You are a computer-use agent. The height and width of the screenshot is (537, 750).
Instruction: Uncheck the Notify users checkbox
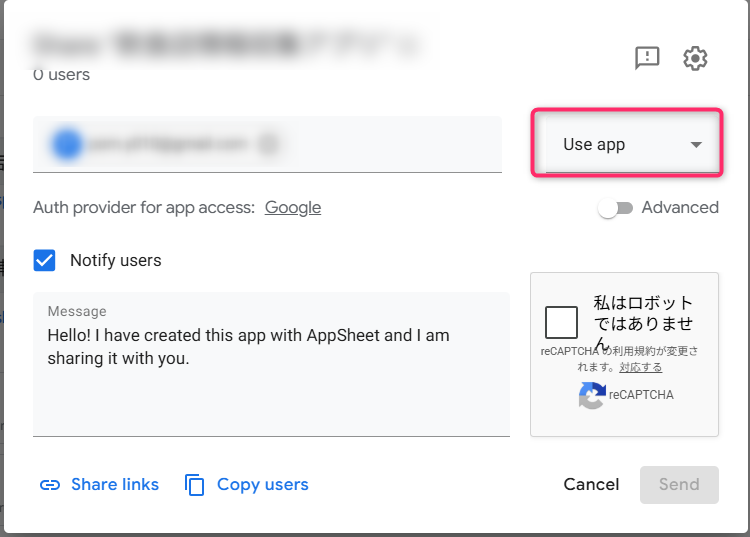coord(45,261)
